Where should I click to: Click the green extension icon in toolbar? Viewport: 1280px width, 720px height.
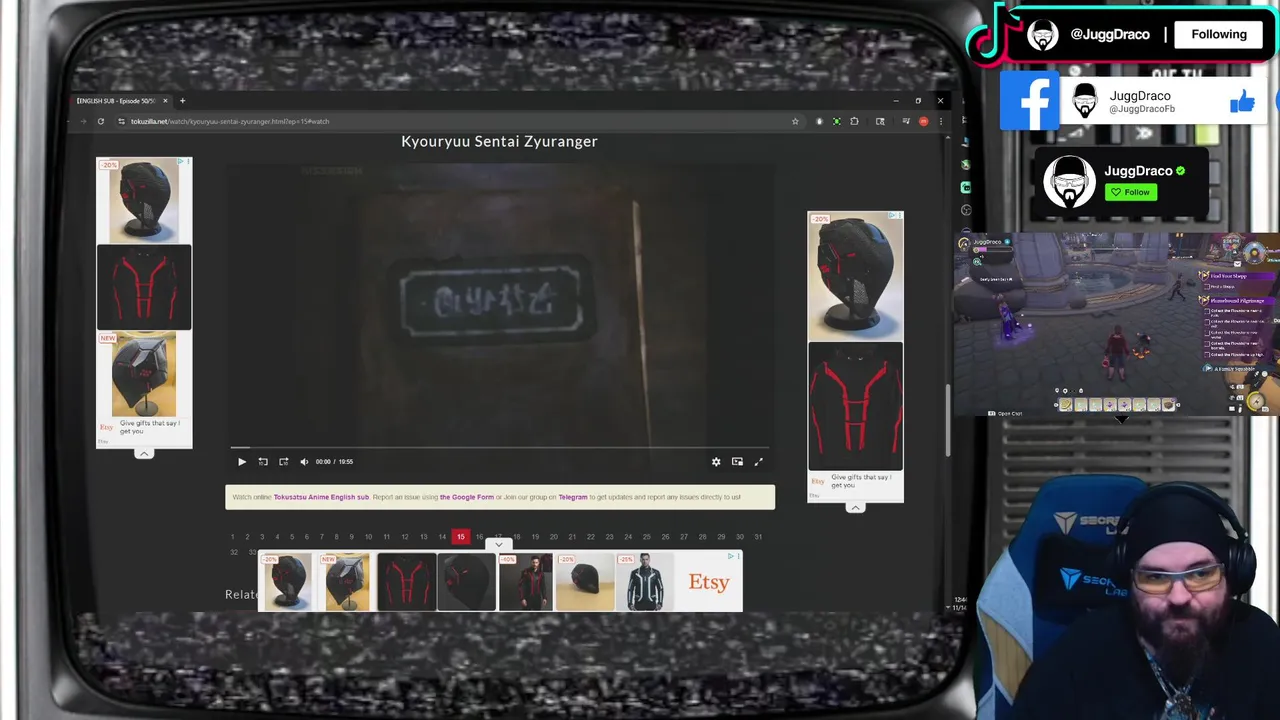836,121
